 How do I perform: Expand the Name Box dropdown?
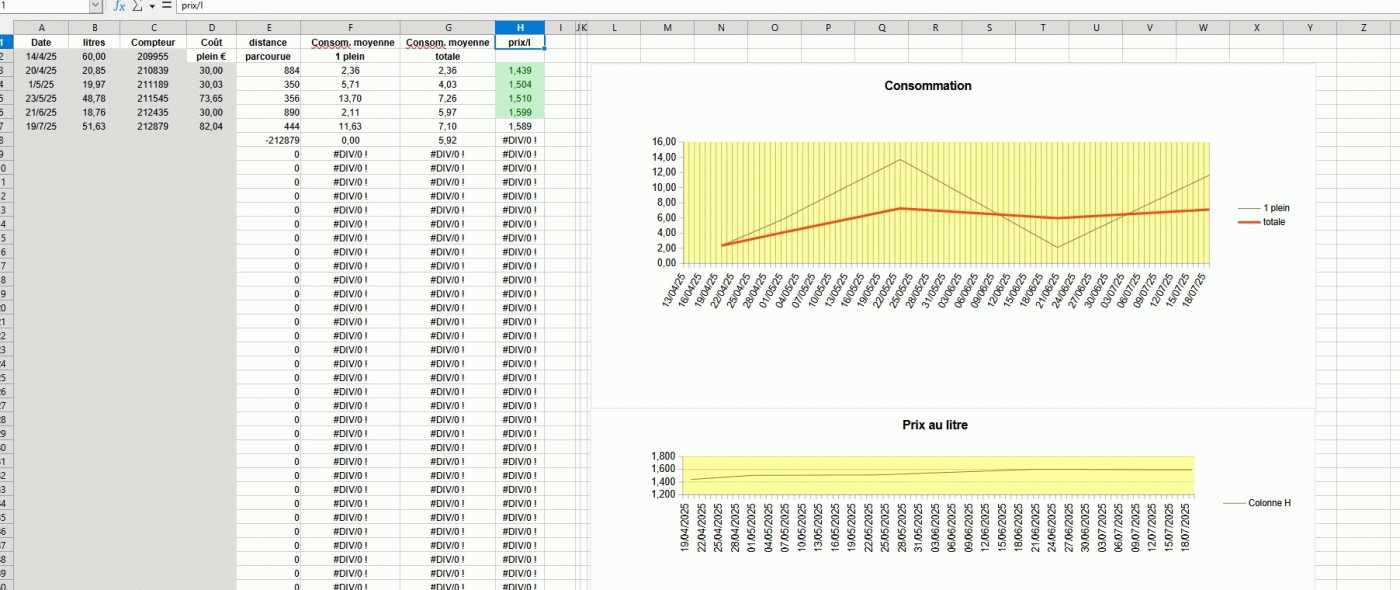96,6
